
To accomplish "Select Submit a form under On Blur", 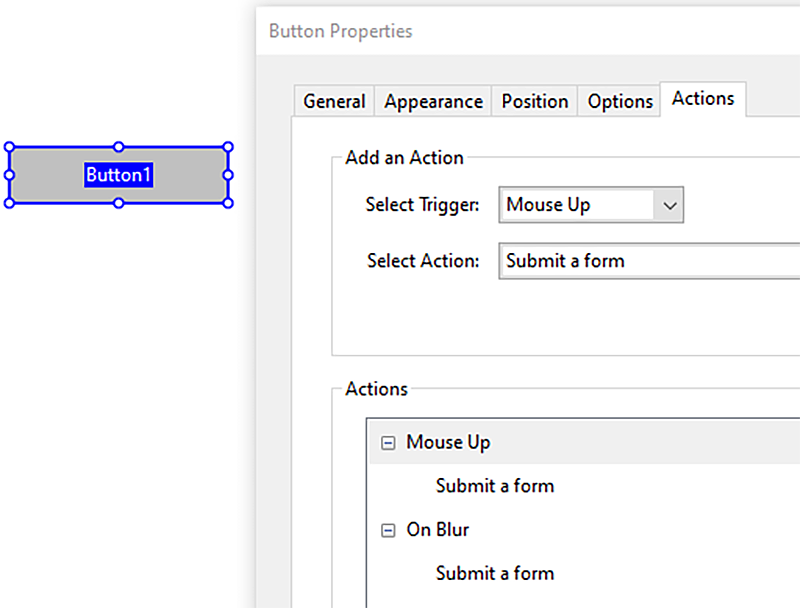I will [x=495, y=573].
